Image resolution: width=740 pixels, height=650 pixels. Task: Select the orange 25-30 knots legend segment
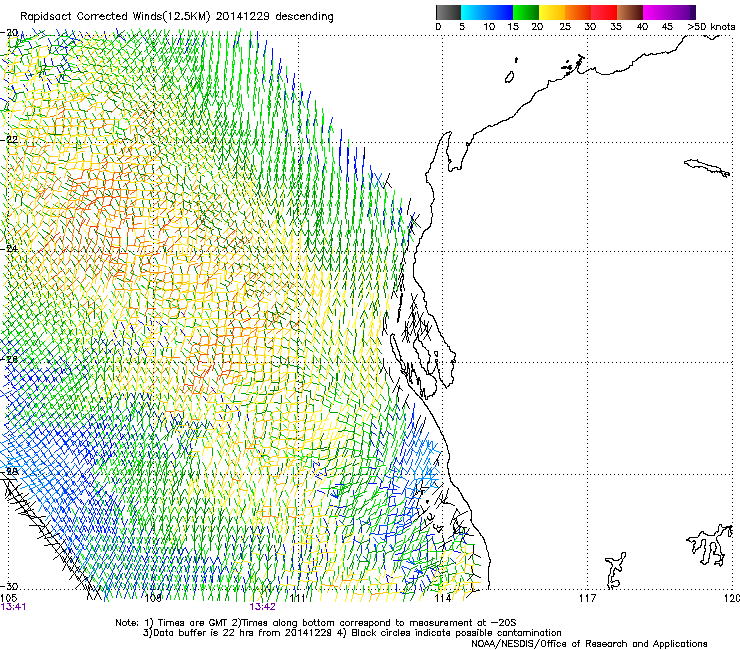click(x=578, y=12)
